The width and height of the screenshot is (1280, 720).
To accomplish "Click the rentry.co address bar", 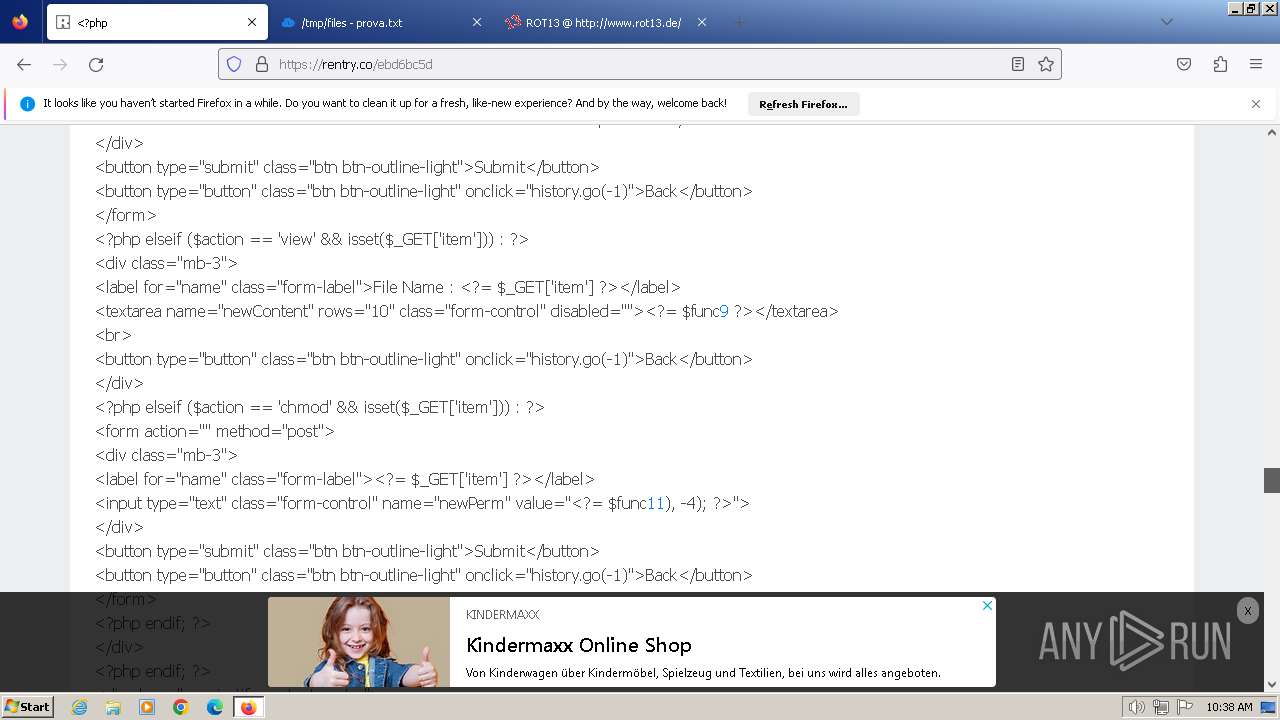I will point(640,64).
